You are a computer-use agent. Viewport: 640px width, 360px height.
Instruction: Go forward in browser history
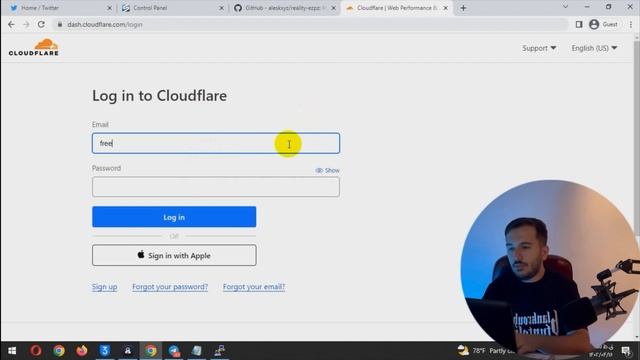pyautogui.click(x=26, y=24)
